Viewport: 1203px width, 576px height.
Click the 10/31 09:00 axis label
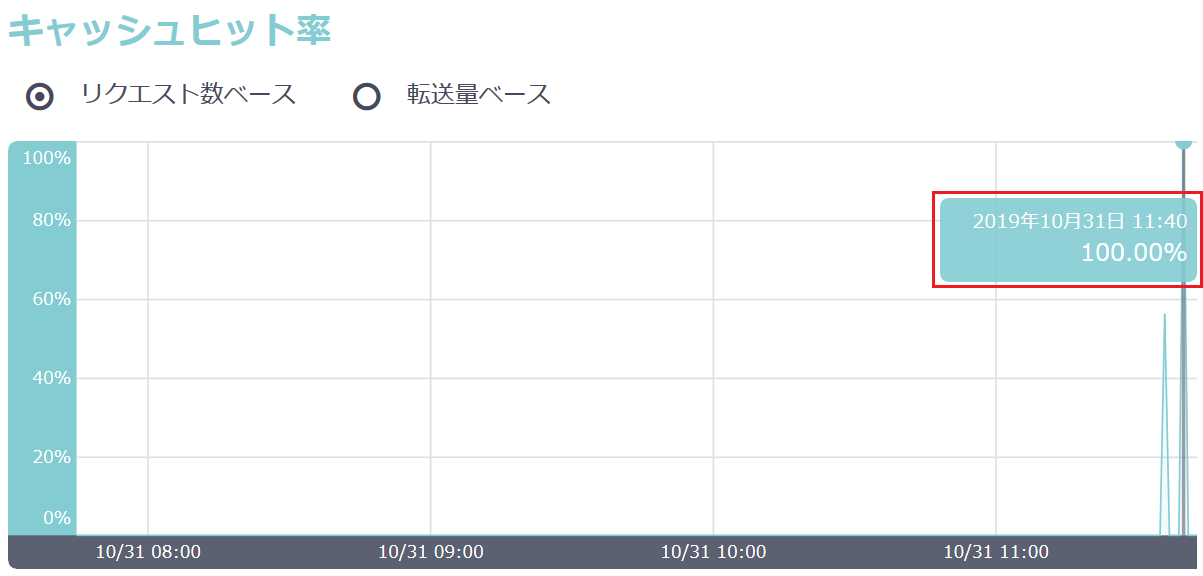[431, 551]
